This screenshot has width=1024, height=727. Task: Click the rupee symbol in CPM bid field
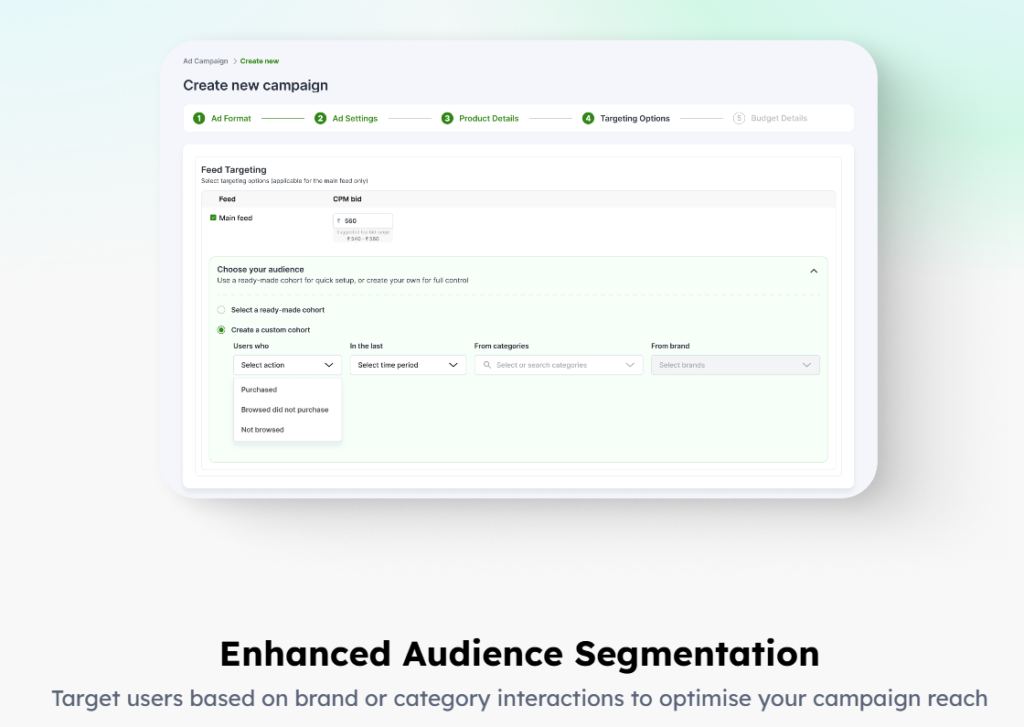click(x=338, y=221)
